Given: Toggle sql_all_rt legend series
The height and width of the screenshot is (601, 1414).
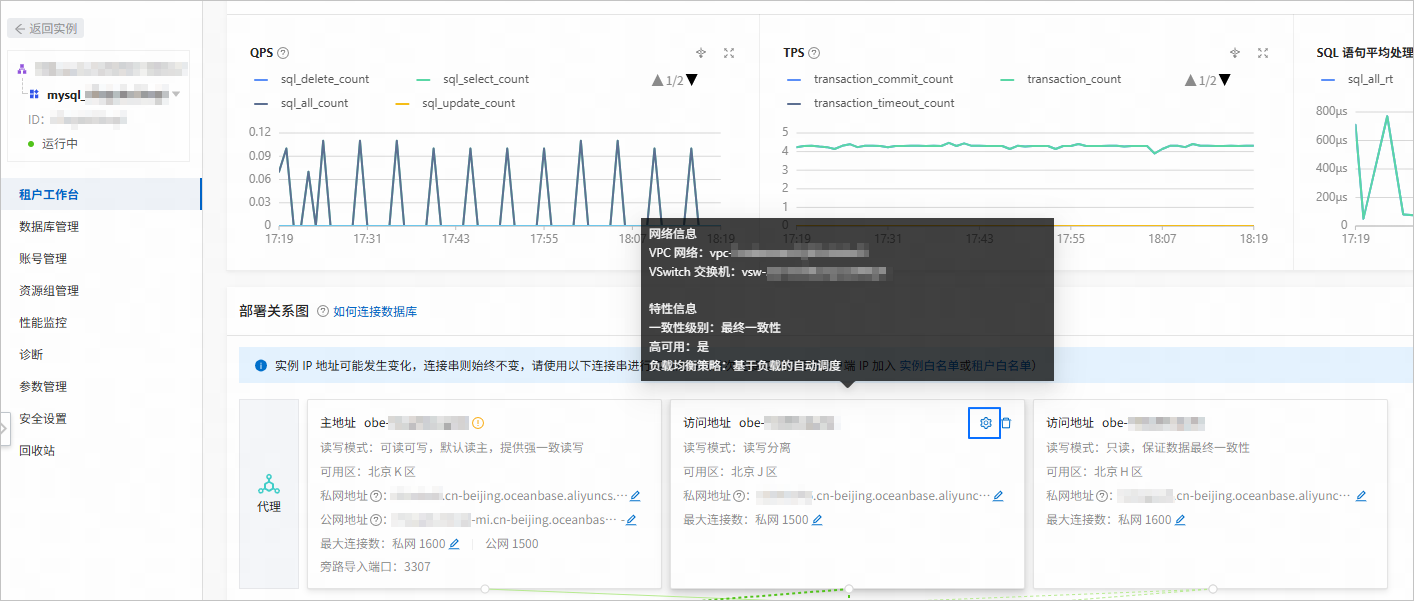Looking at the screenshot, I should (1358, 79).
